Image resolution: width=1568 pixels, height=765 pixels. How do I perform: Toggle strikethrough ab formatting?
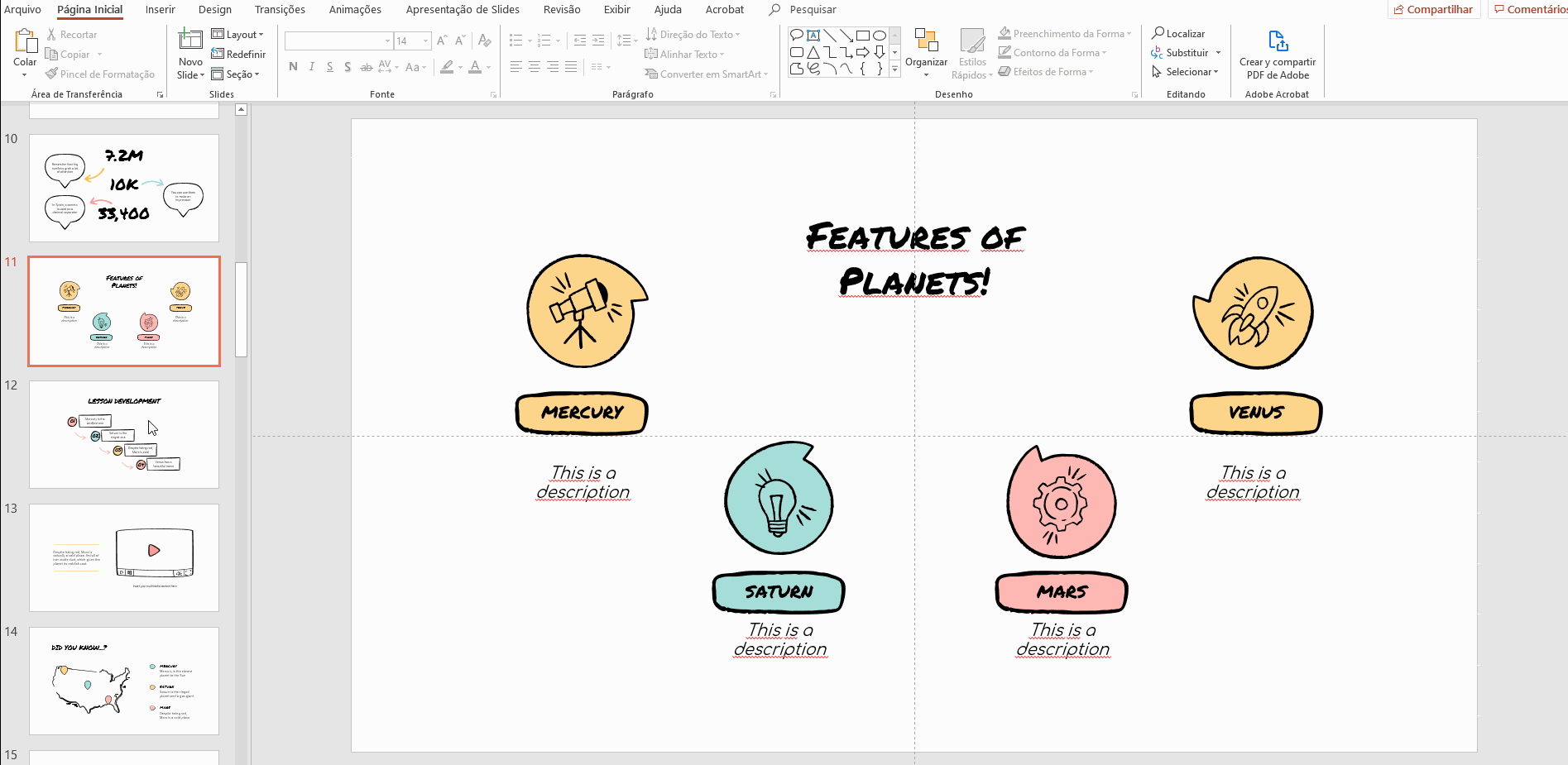coord(366,67)
